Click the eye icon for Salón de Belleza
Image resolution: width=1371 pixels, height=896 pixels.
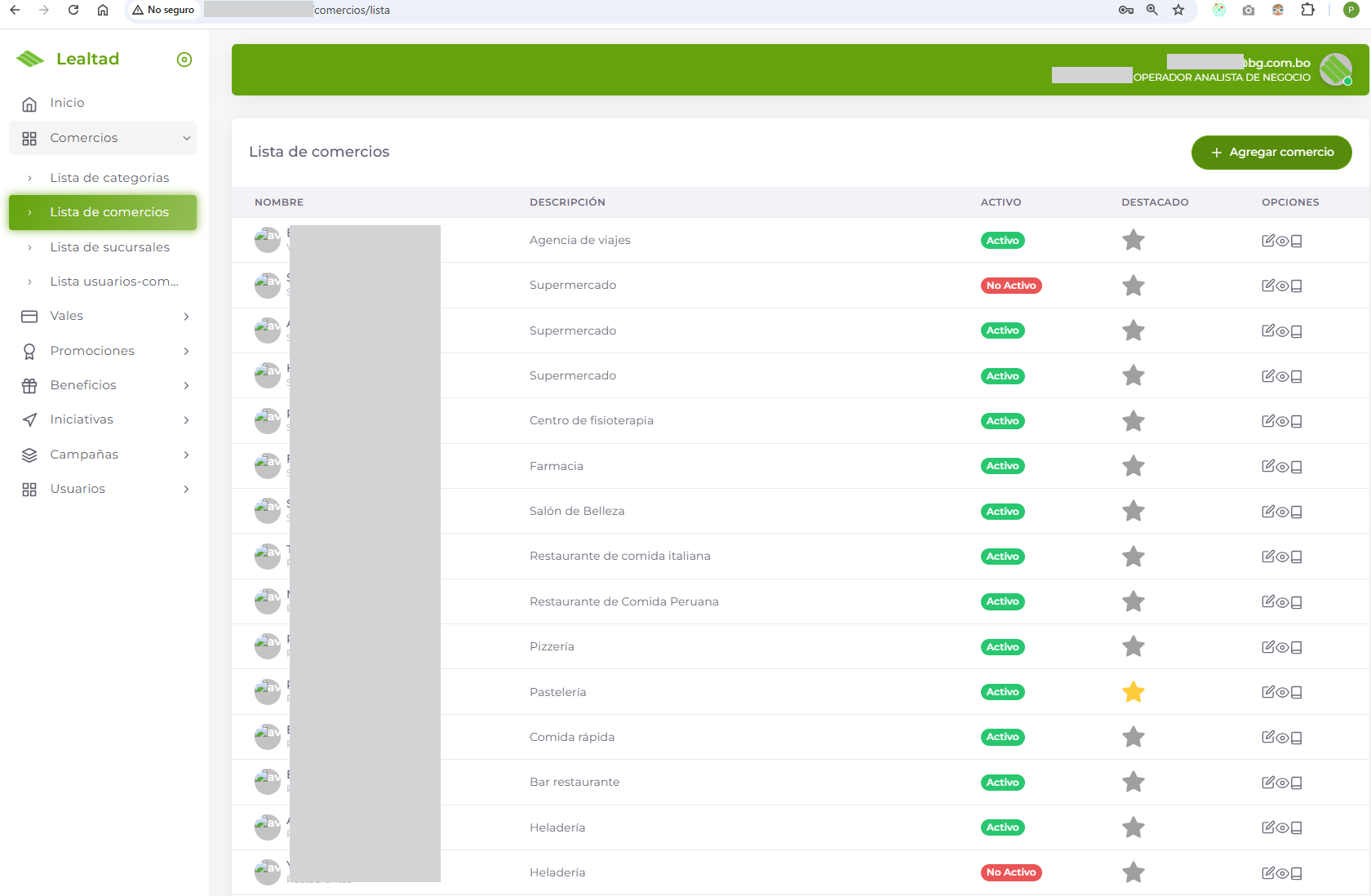[x=1281, y=511]
